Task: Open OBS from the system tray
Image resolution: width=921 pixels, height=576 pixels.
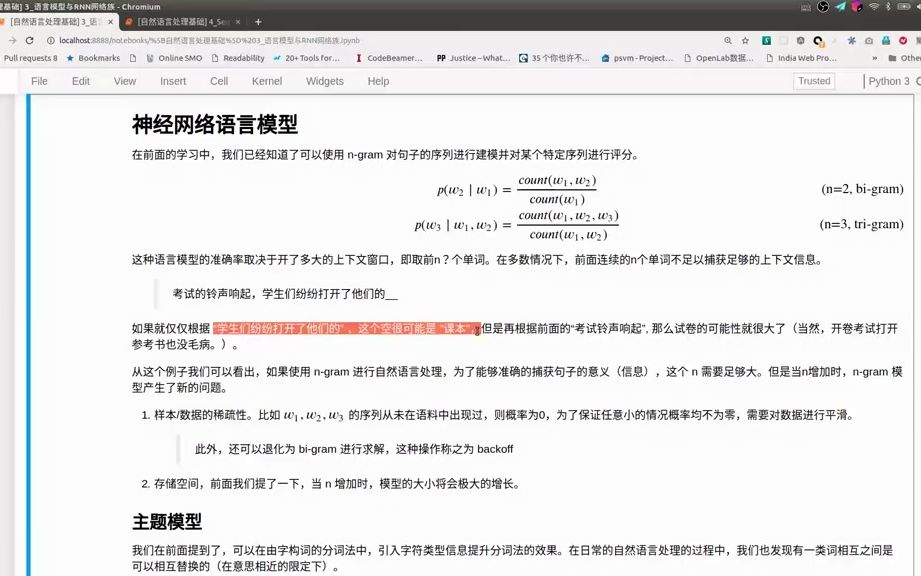Action: pyautogui.click(x=823, y=7)
